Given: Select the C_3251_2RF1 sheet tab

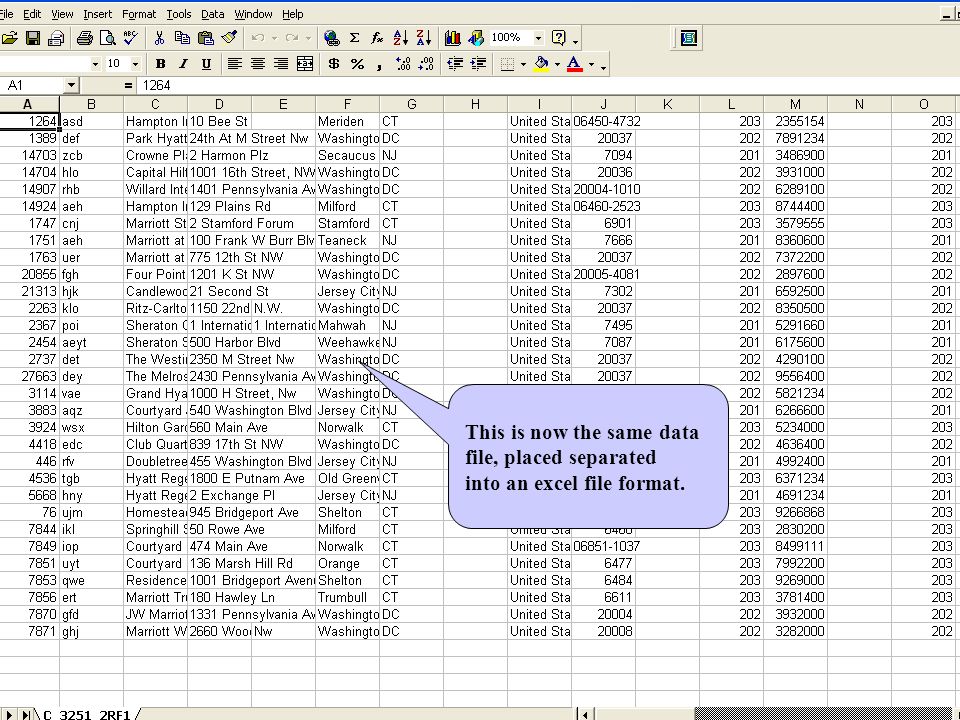Looking at the screenshot, I should [x=87, y=714].
